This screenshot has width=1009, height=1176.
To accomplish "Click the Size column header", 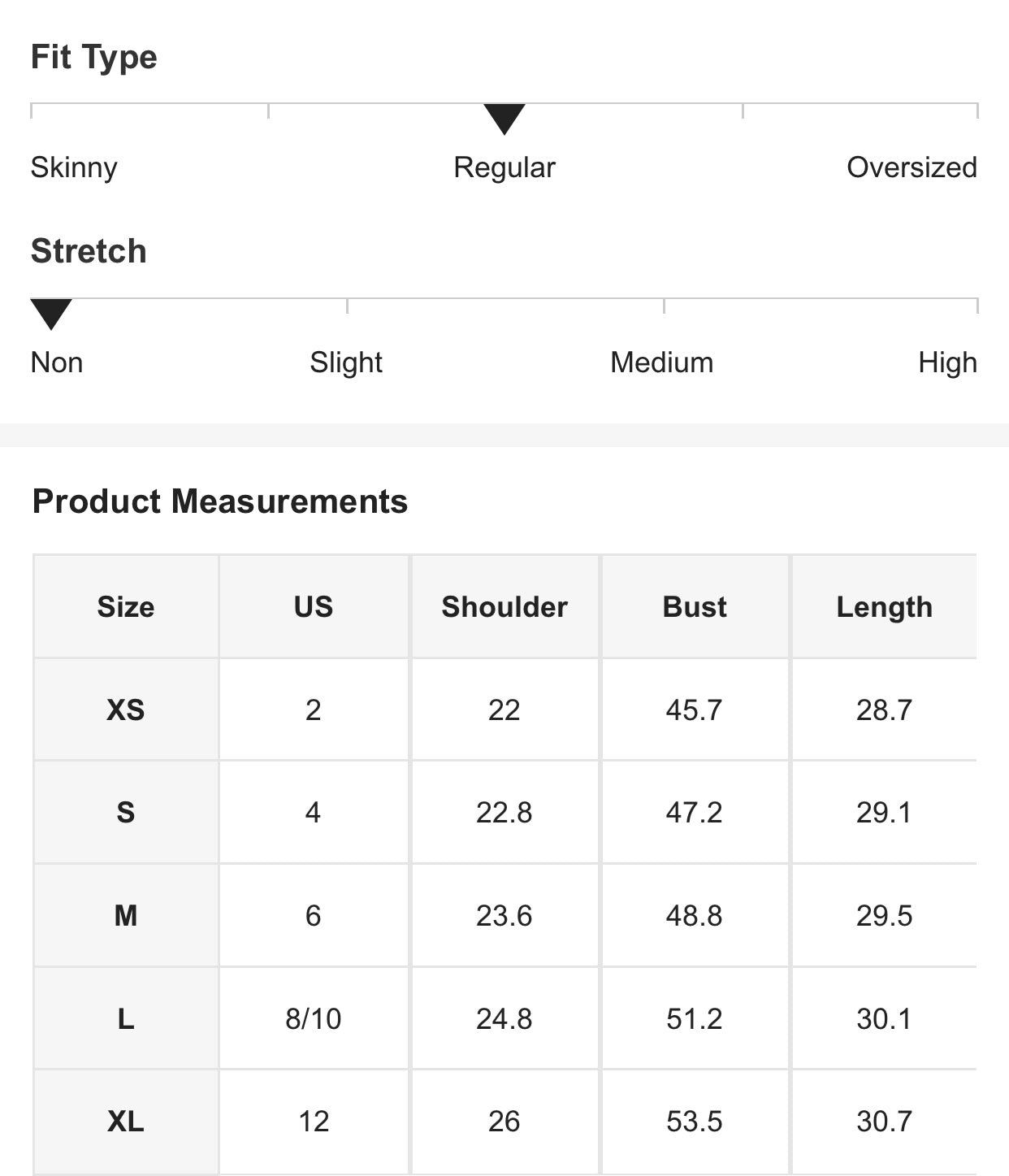I will [126, 607].
